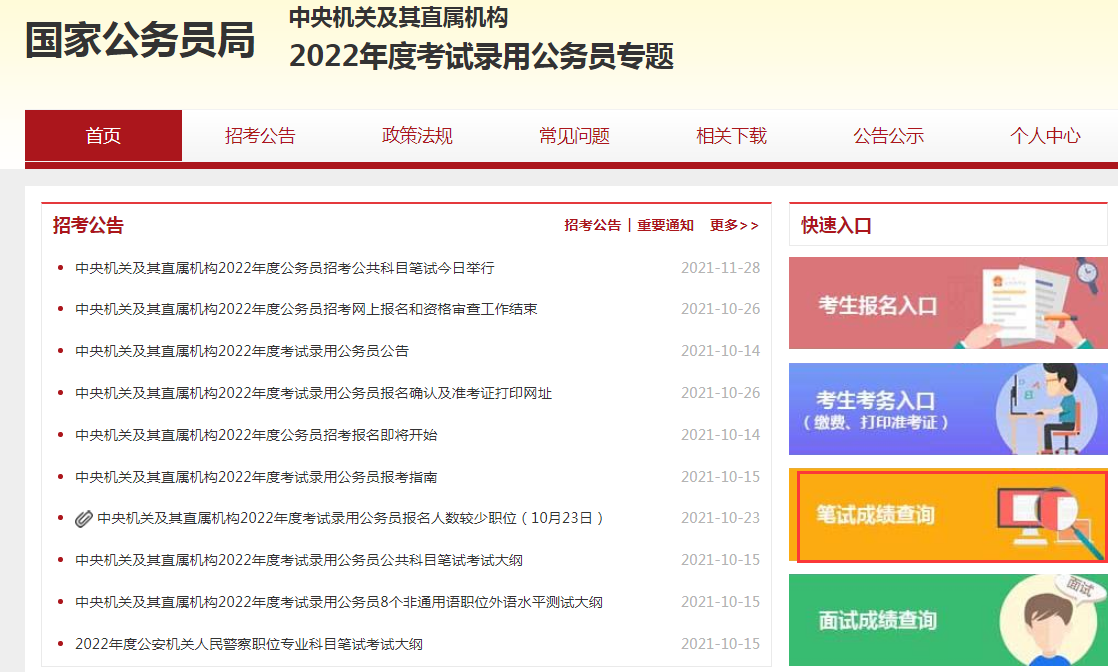Open the 相关下载 navigation item

pos(731,136)
